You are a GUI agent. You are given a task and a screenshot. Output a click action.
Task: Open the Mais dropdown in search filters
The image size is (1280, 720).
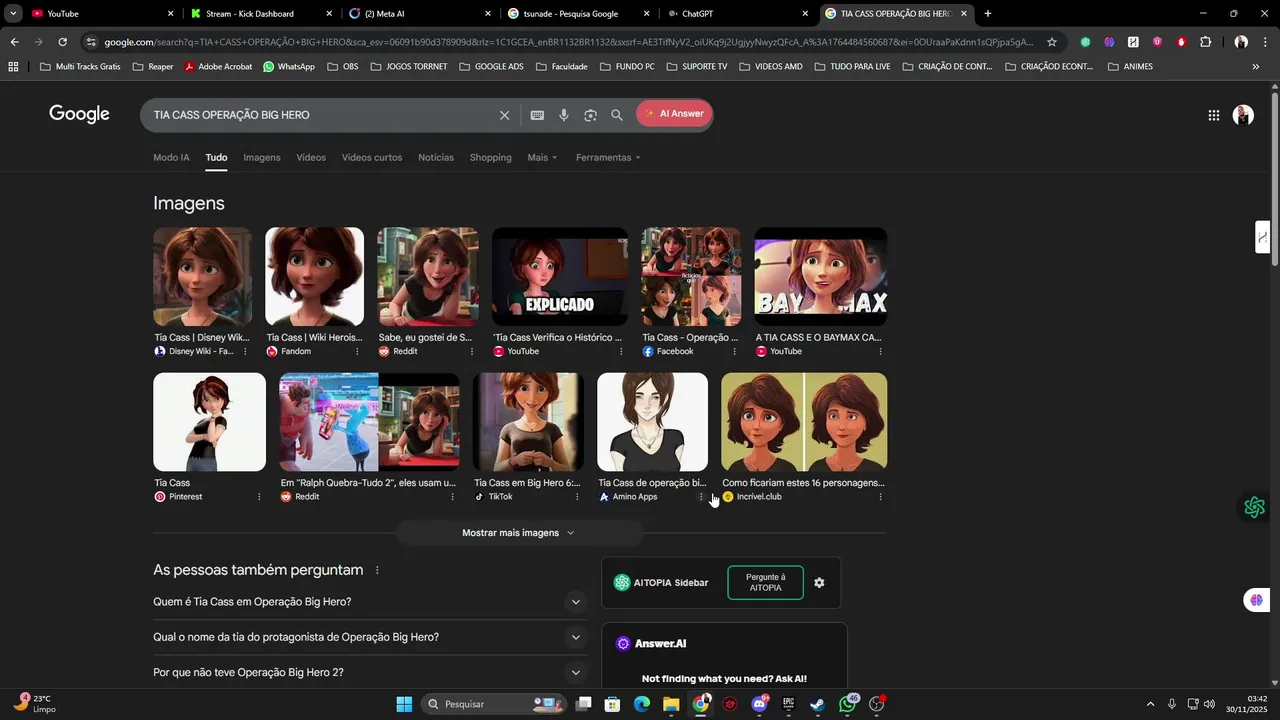542,158
